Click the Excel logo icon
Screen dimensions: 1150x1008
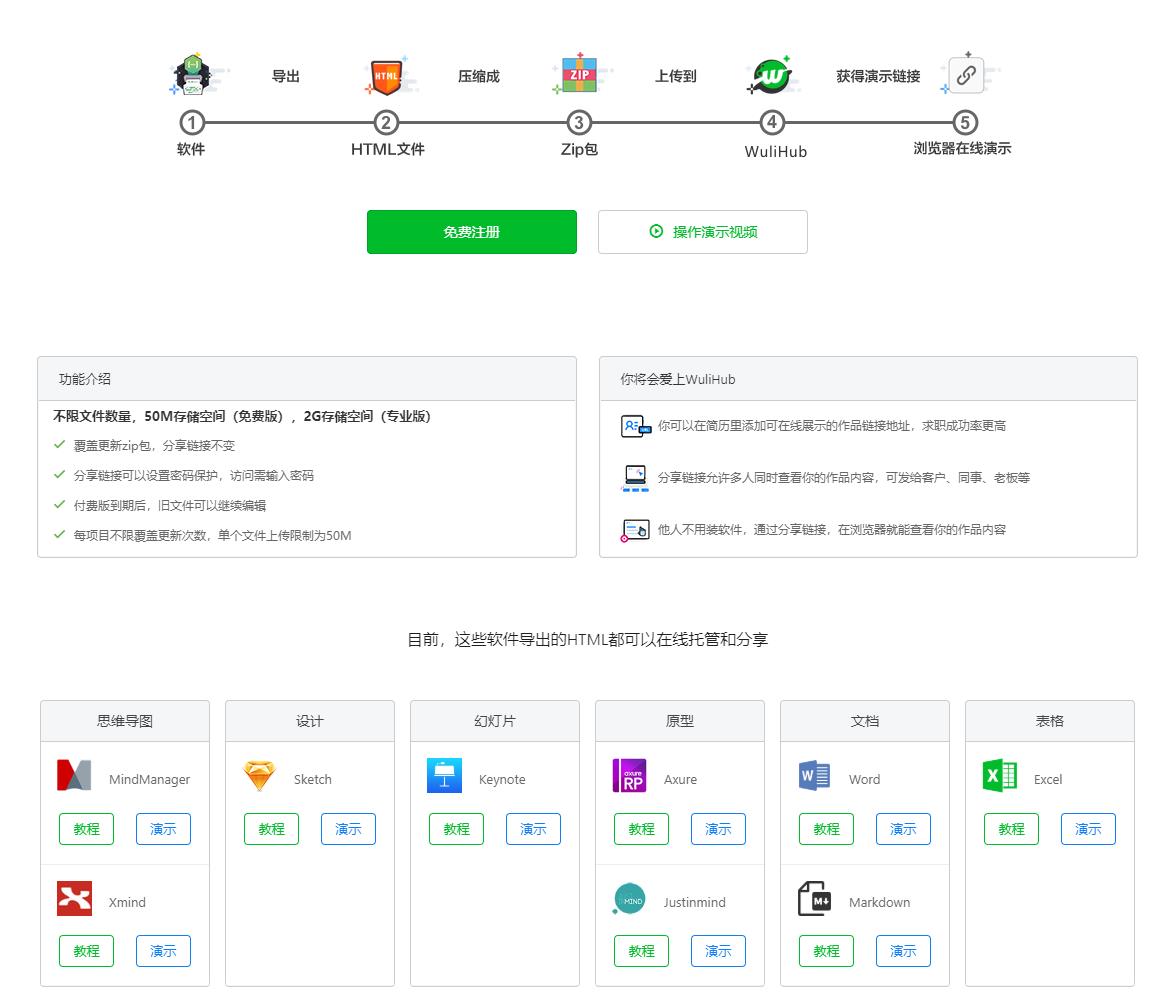tap(999, 775)
